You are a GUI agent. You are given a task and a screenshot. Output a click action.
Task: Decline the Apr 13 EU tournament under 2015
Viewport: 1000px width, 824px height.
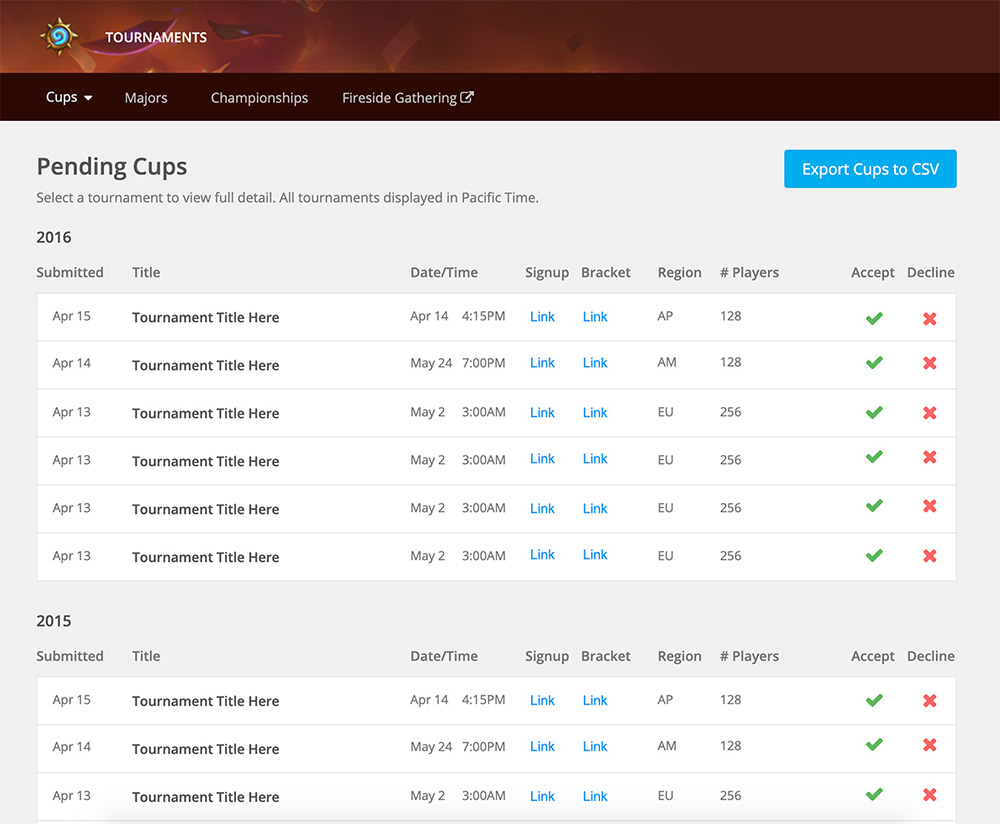point(930,796)
